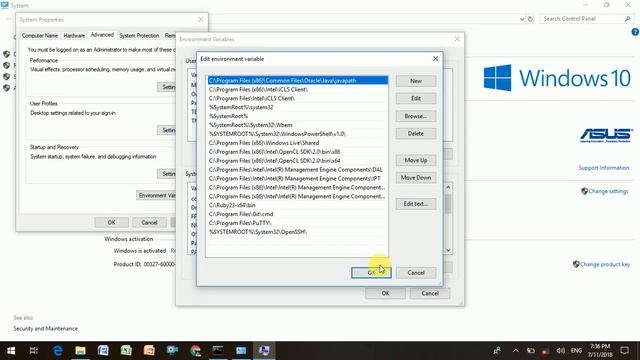
Task: Open the Security and Maintenance link
Action: (x=45, y=329)
